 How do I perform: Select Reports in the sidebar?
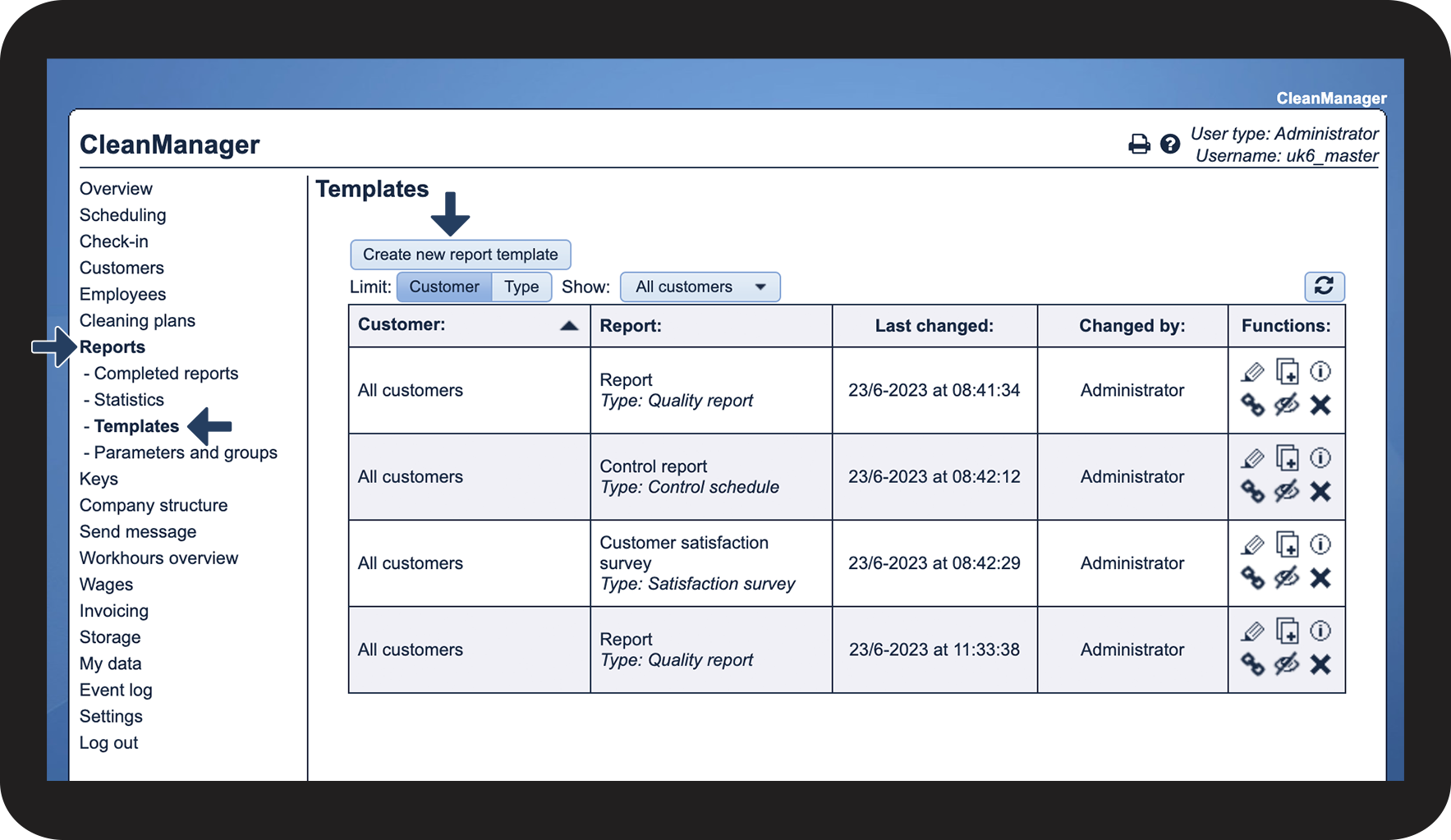click(112, 347)
